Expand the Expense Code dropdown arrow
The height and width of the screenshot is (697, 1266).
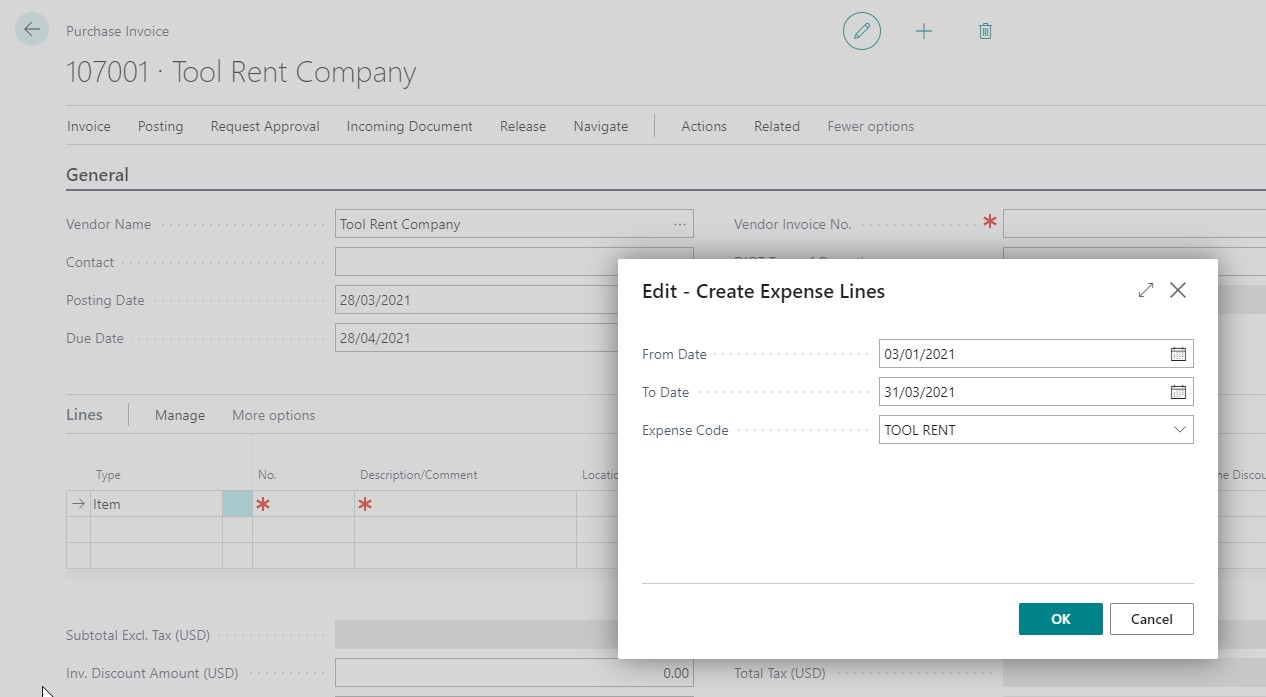pos(1180,430)
